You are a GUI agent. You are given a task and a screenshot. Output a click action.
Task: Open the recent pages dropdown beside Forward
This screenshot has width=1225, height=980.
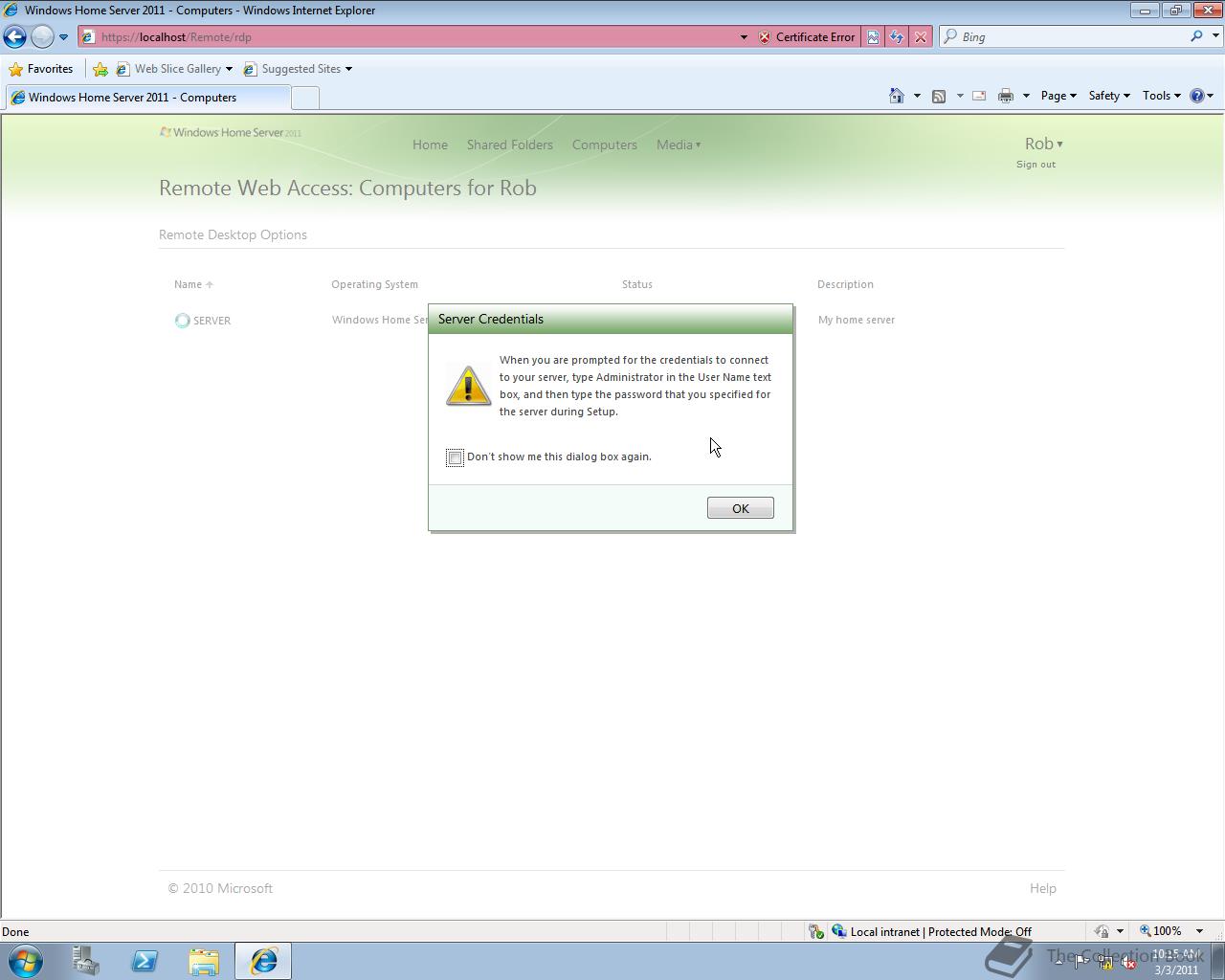(x=63, y=37)
